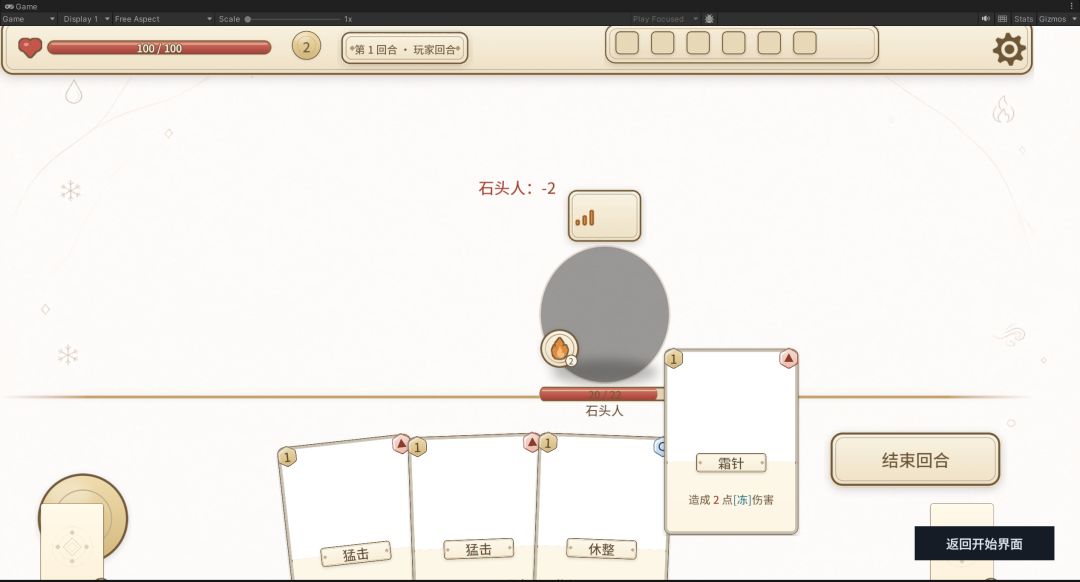
Task: Click the 造成 2 点[冻]伤害 description
Action: [x=731, y=499]
